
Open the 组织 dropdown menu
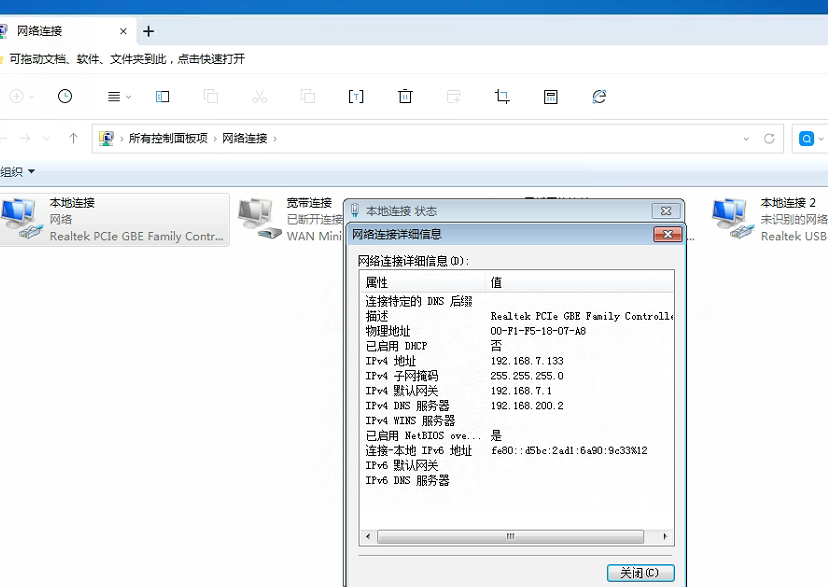17,172
